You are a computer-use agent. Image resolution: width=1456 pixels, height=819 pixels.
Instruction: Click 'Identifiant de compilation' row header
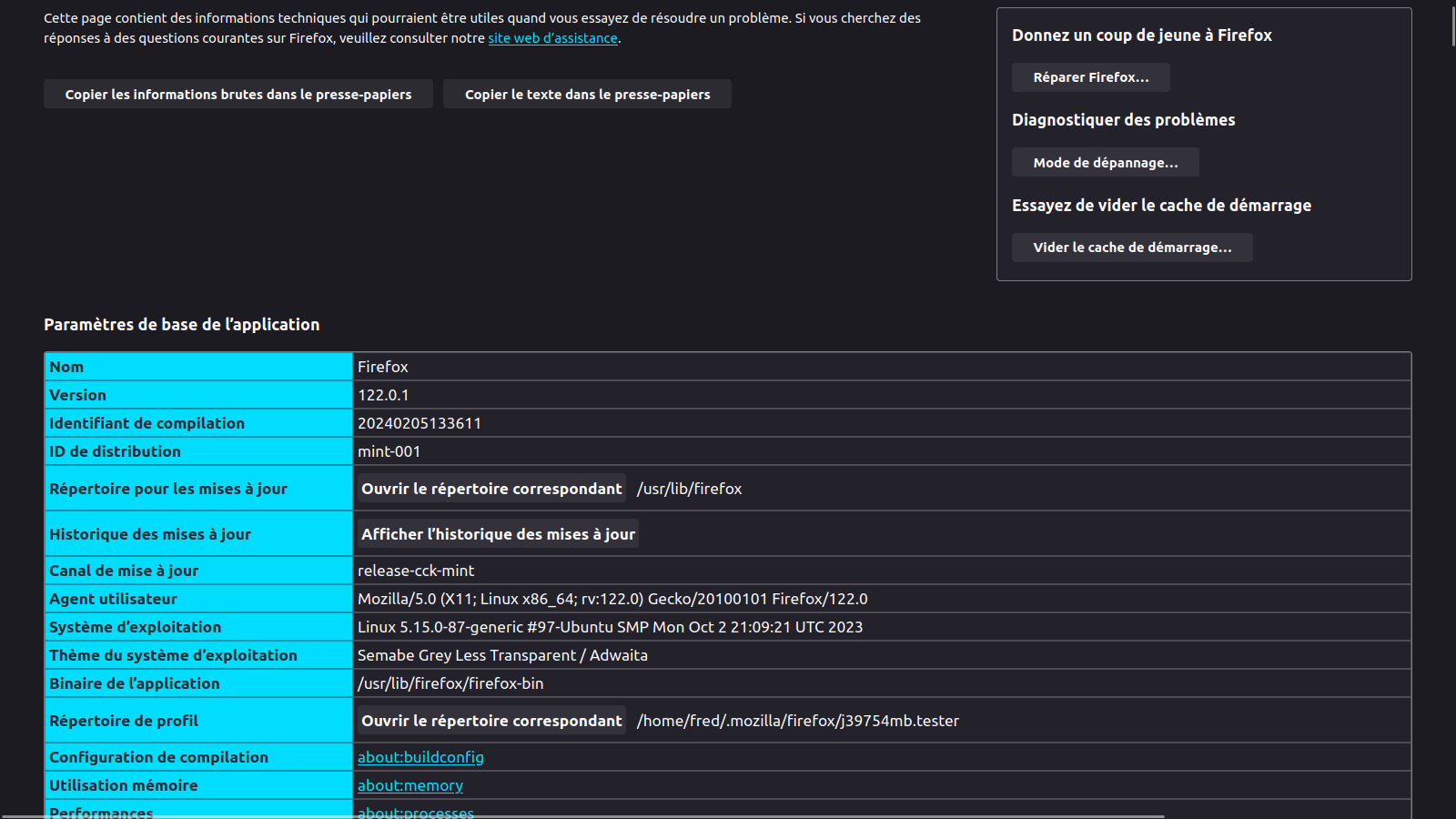pyautogui.click(x=198, y=423)
